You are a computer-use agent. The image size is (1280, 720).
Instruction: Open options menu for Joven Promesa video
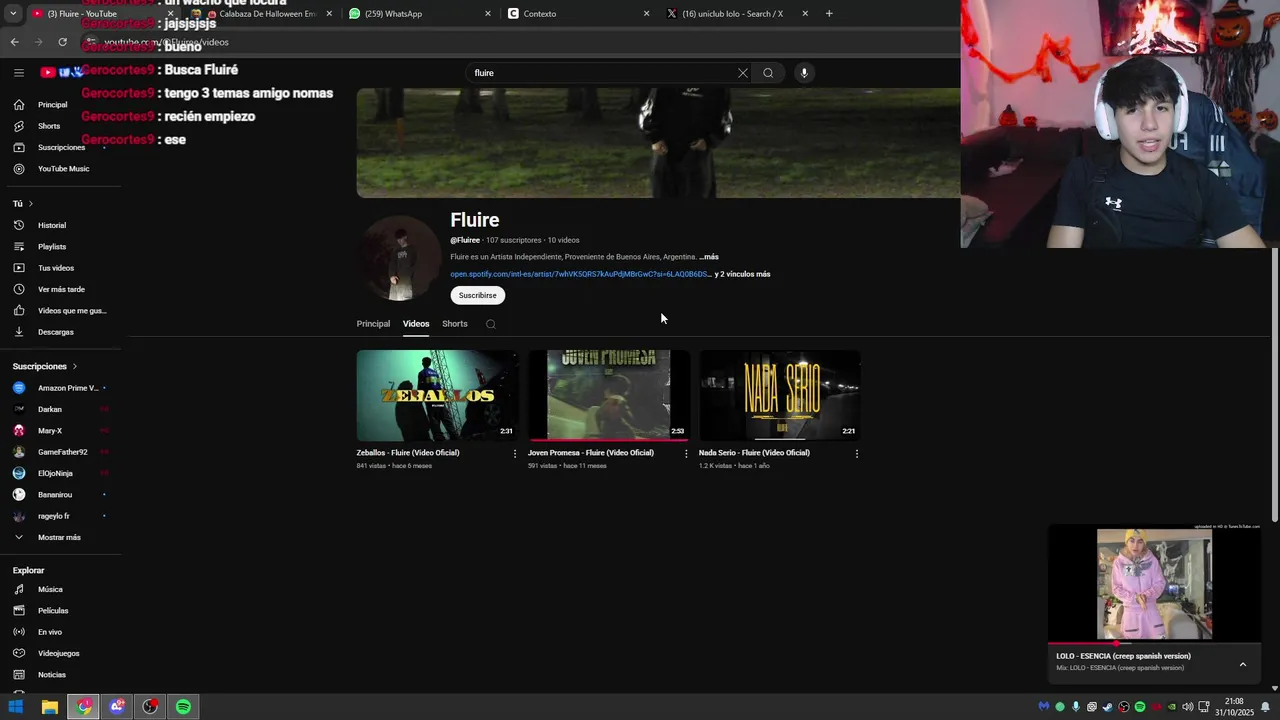[x=686, y=454]
